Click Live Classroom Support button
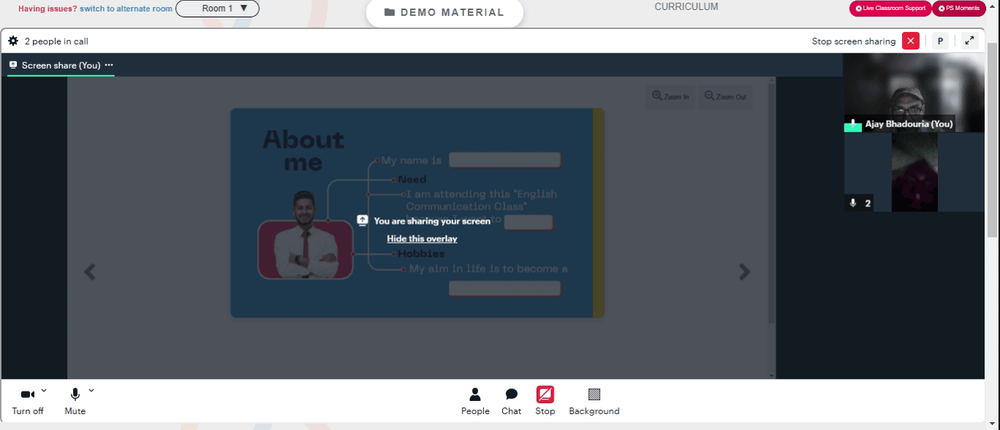 [x=890, y=8]
